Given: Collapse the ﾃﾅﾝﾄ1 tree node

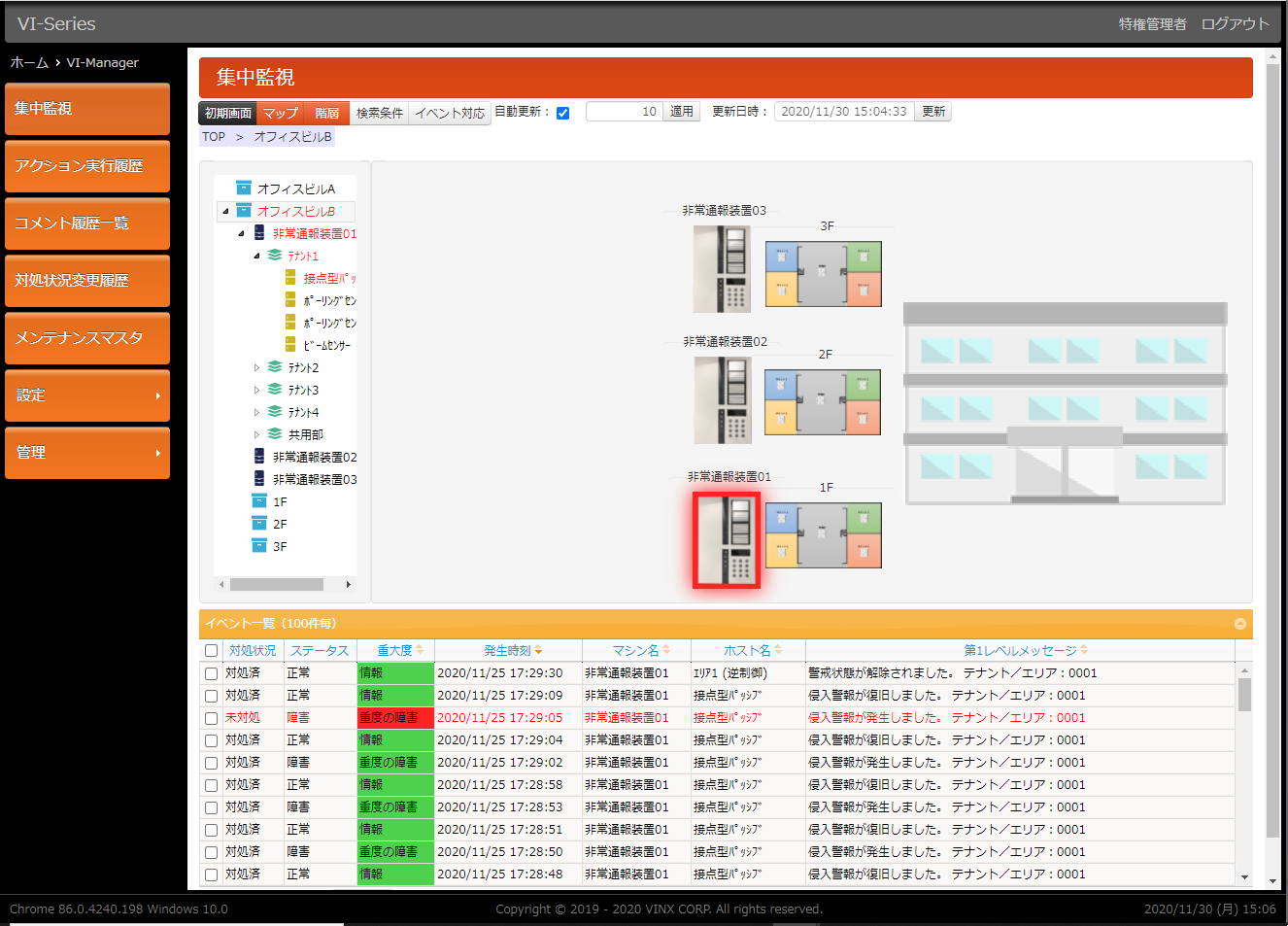Looking at the screenshot, I should [x=256, y=256].
